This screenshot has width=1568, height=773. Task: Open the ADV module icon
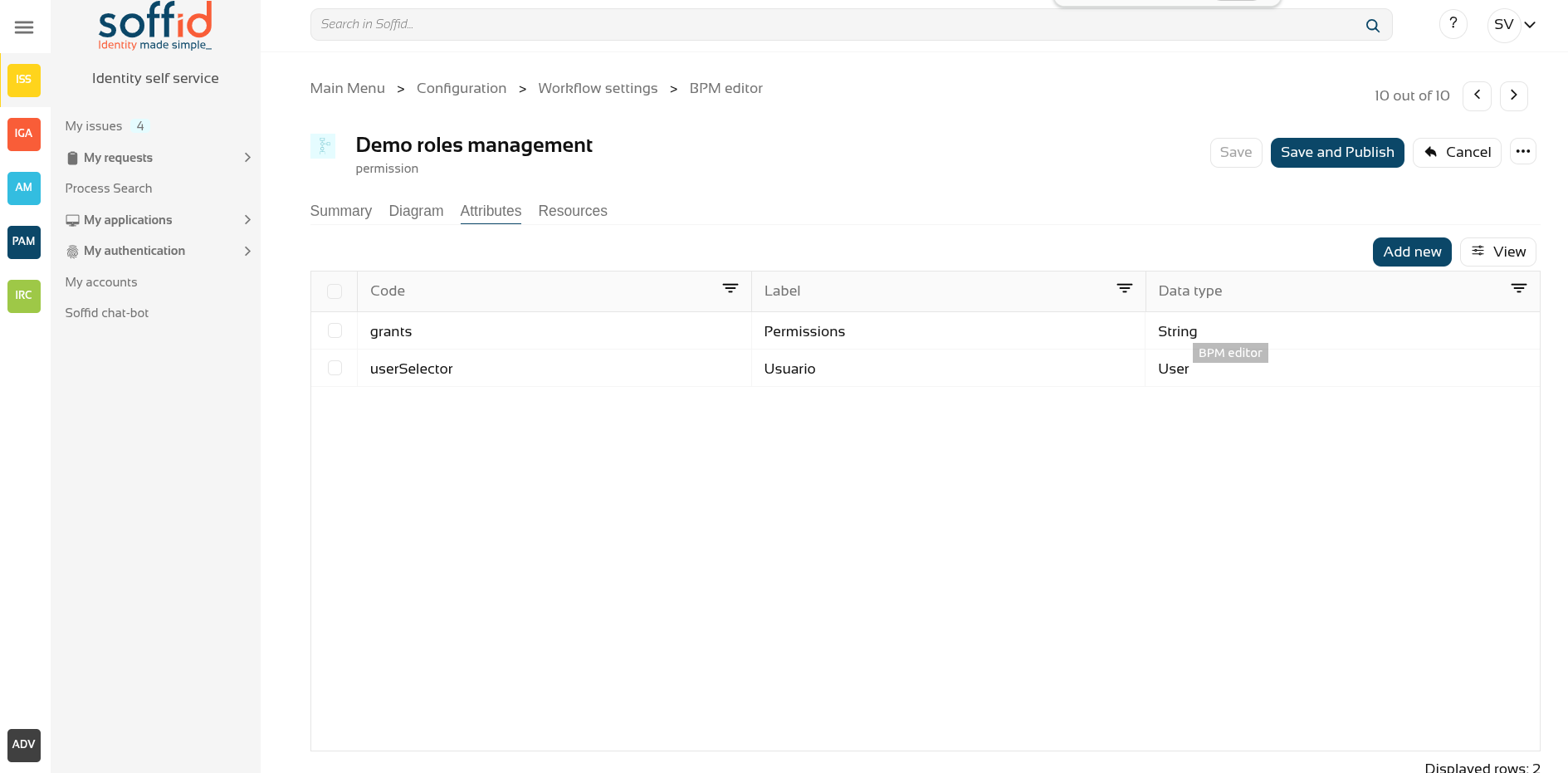click(x=24, y=745)
